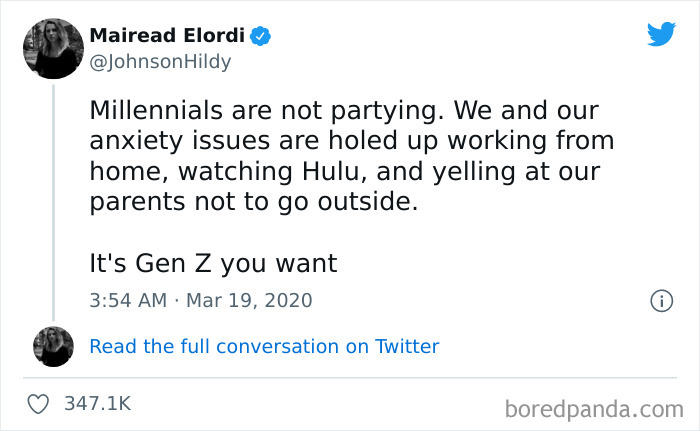Viewport: 700px width, 431px height.
Task: Read the full conversation on Twitter
Action: (x=264, y=347)
